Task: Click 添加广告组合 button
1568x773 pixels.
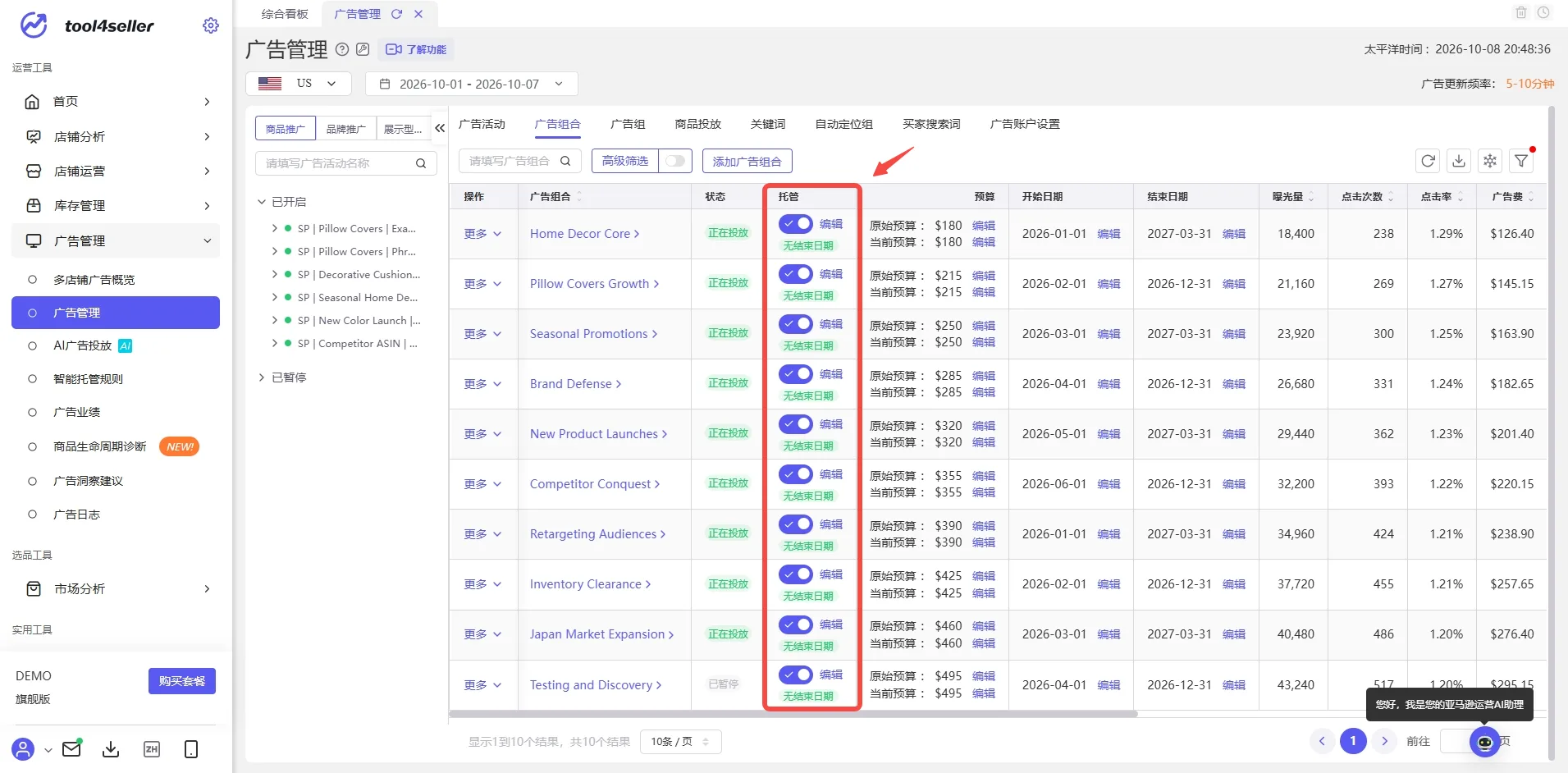Action: tap(747, 162)
